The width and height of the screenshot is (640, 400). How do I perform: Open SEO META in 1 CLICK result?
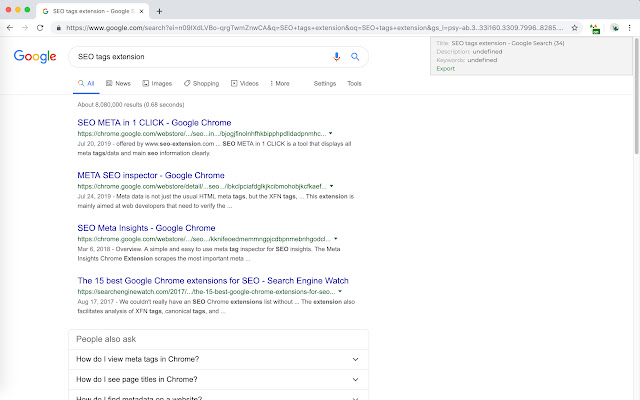click(154, 122)
